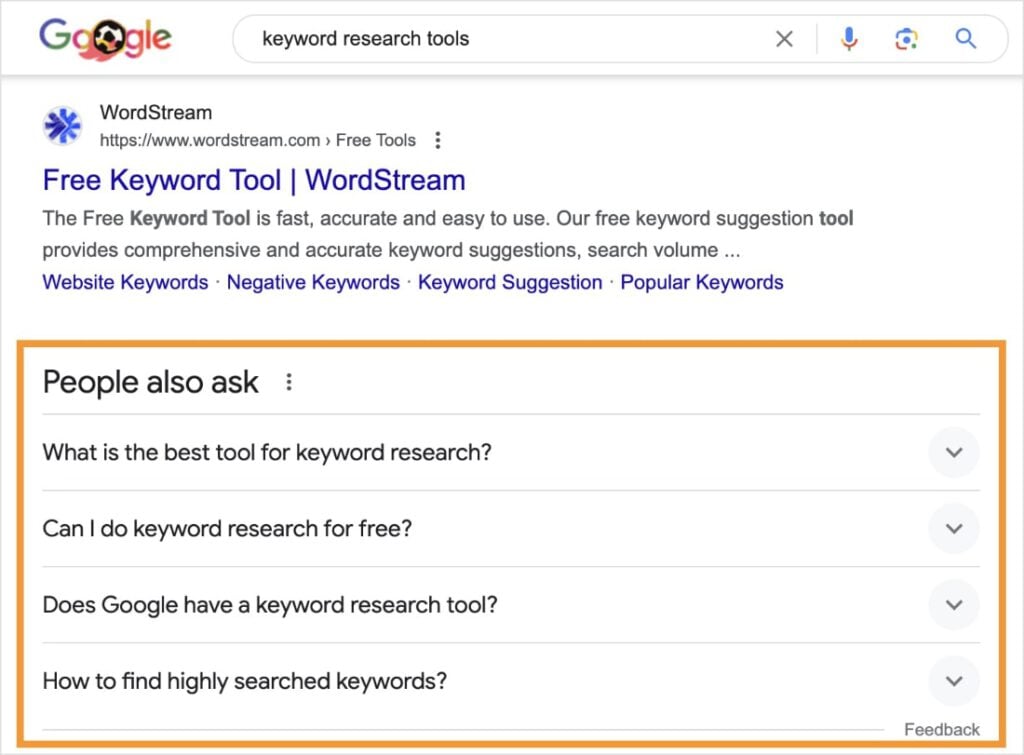This screenshot has width=1024, height=755.
Task: Open the Negative Keywords sitelink
Action: [312, 282]
